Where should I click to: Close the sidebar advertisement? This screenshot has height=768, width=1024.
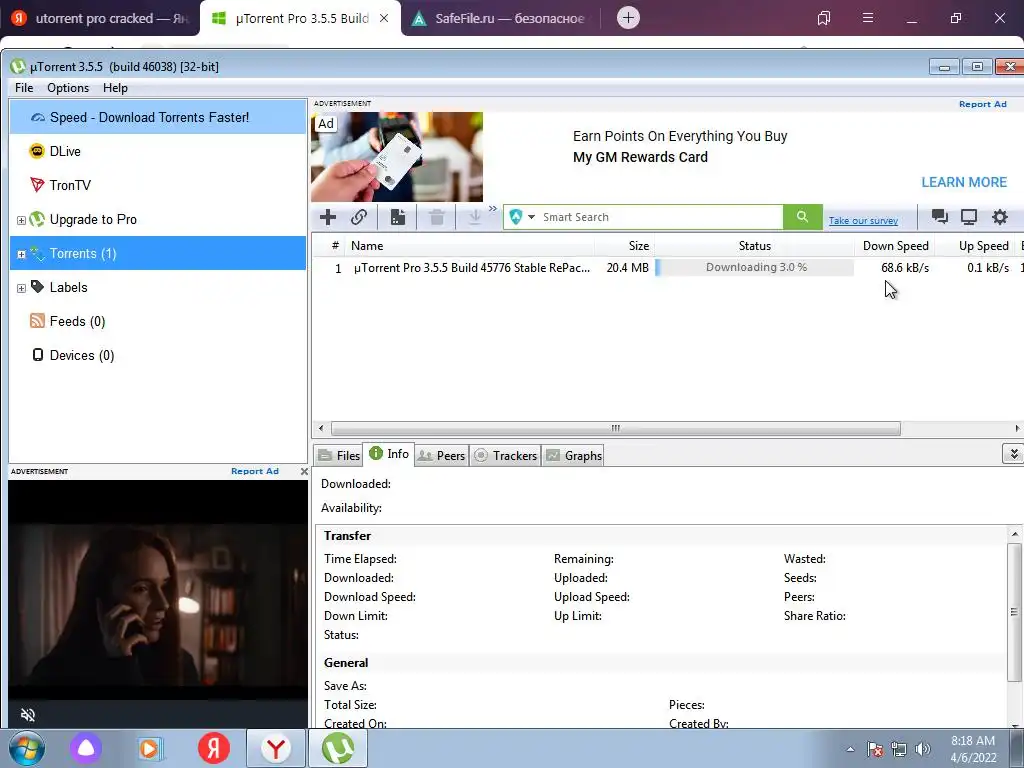click(x=304, y=471)
